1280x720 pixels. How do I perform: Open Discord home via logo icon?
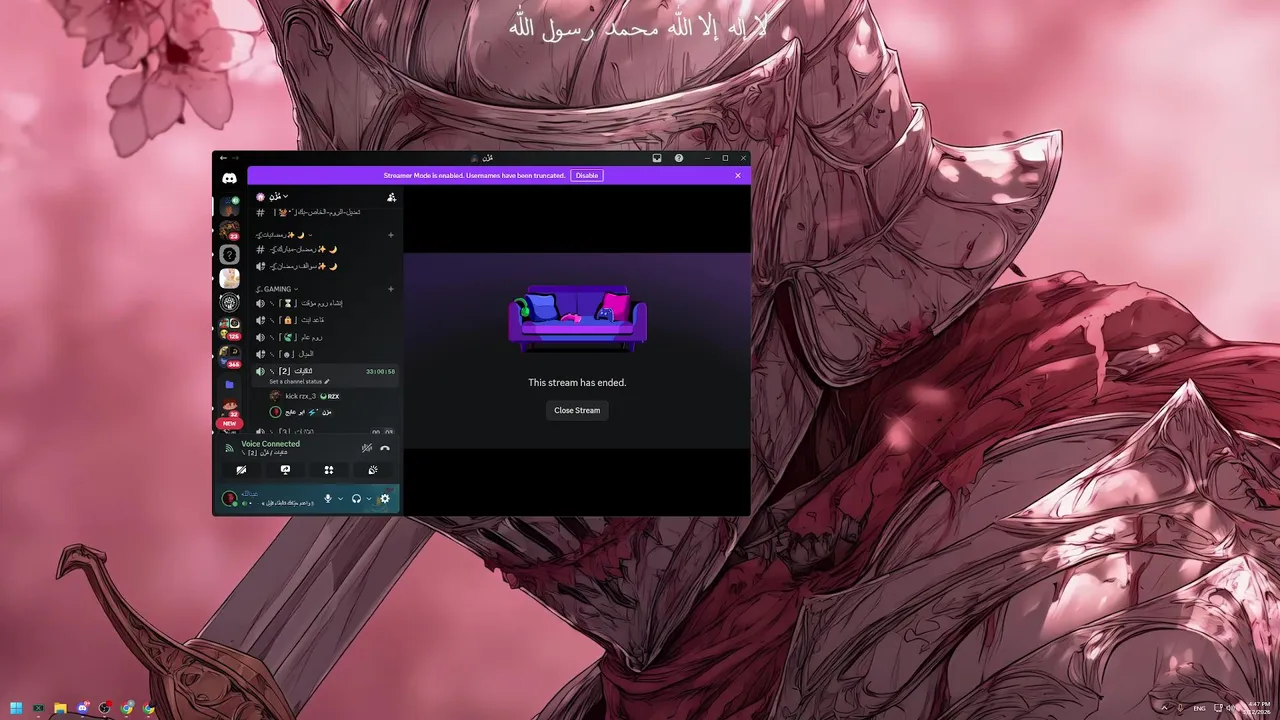pyautogui.click(x=229, y=178)
